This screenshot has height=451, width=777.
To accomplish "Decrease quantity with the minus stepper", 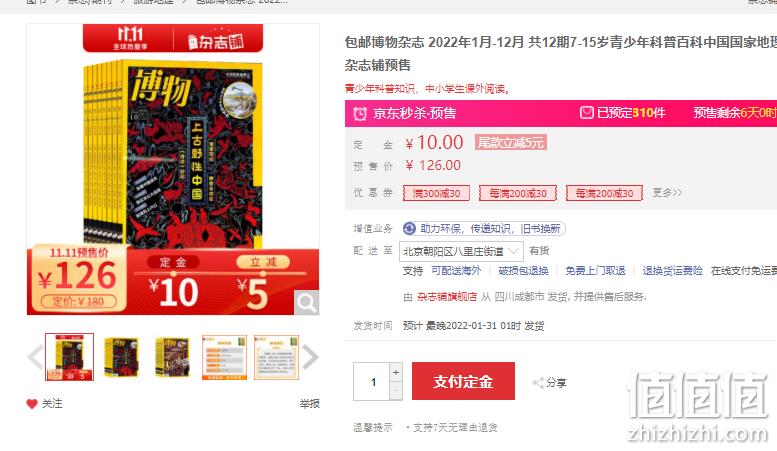I will pyautogui.click(x=396, y=391).
